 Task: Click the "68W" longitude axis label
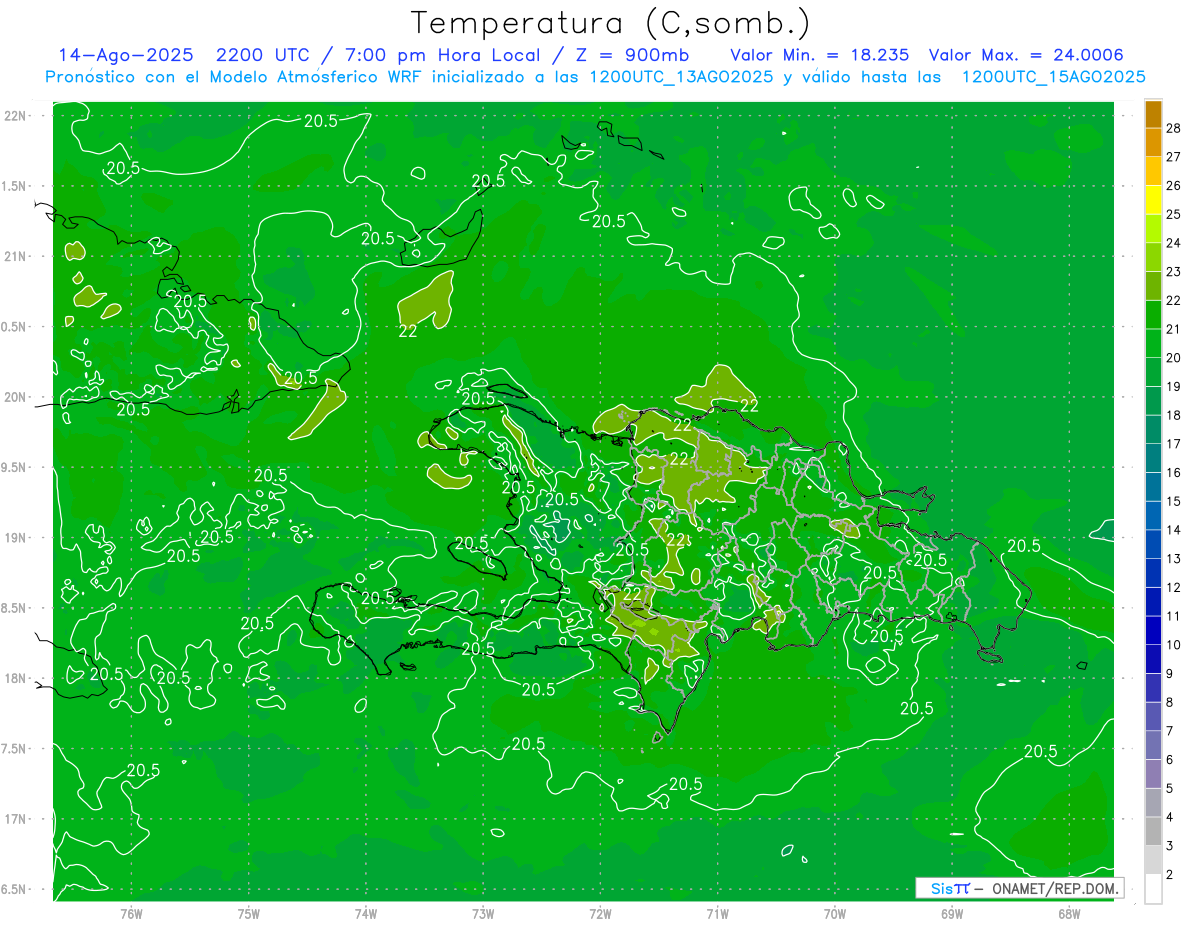[x=1069, y=914]
